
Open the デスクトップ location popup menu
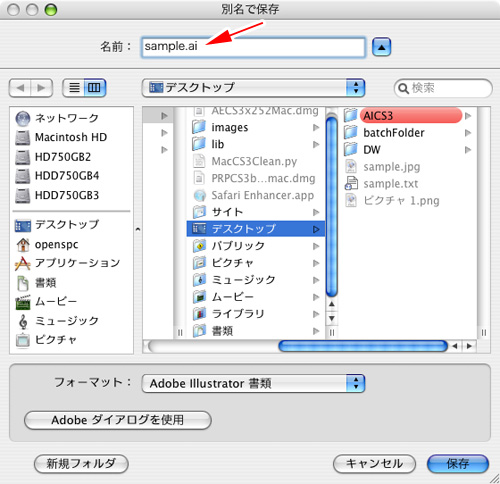click(253, 88)
